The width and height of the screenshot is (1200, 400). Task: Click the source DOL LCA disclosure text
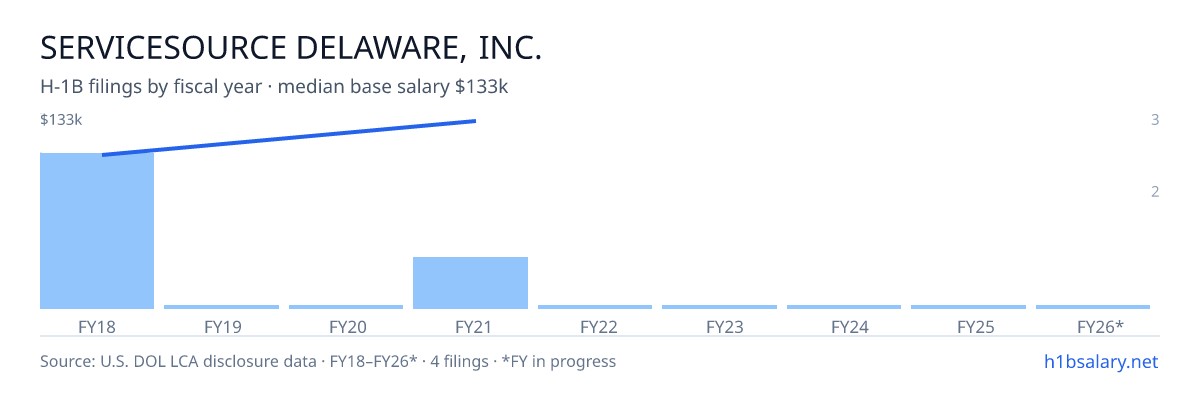(328, 361)
